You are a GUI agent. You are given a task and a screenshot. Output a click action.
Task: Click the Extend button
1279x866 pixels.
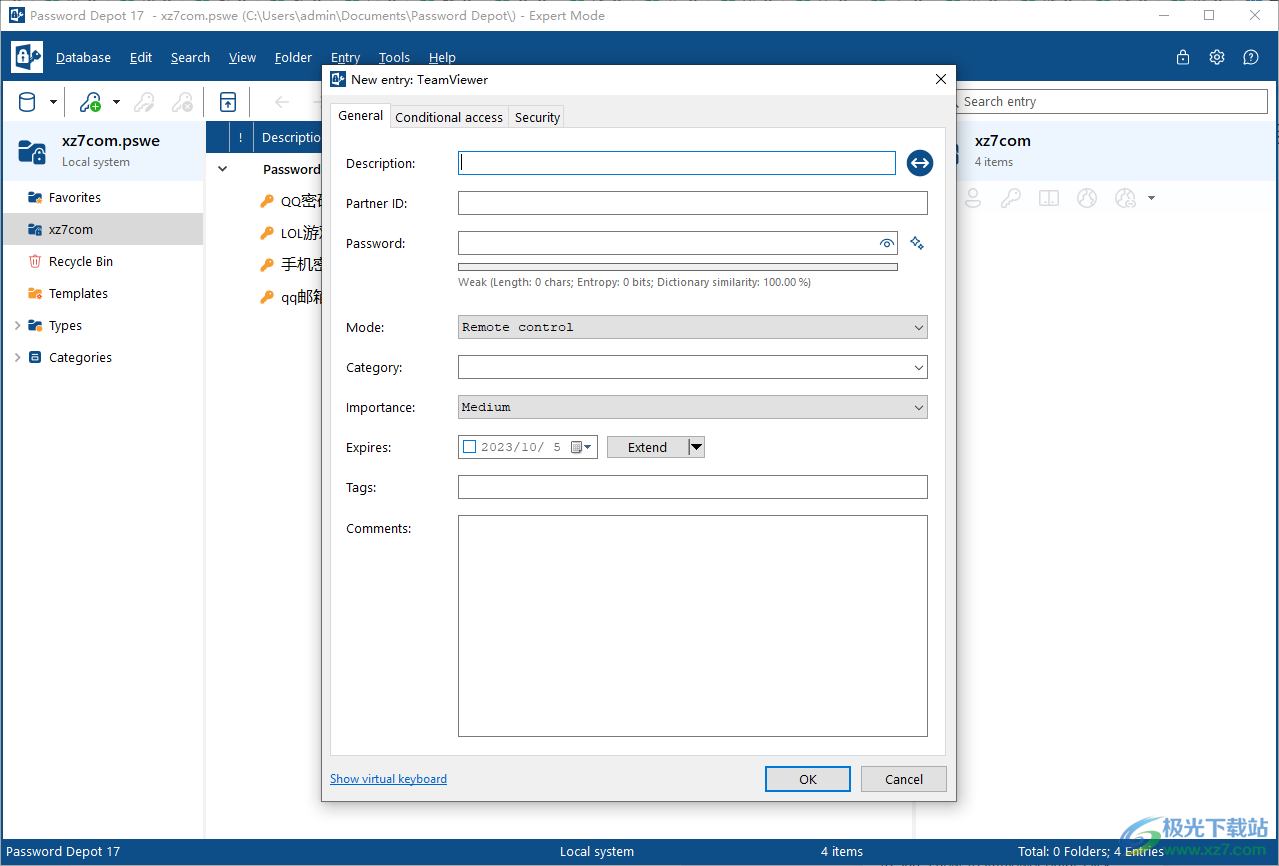point(647,447)
